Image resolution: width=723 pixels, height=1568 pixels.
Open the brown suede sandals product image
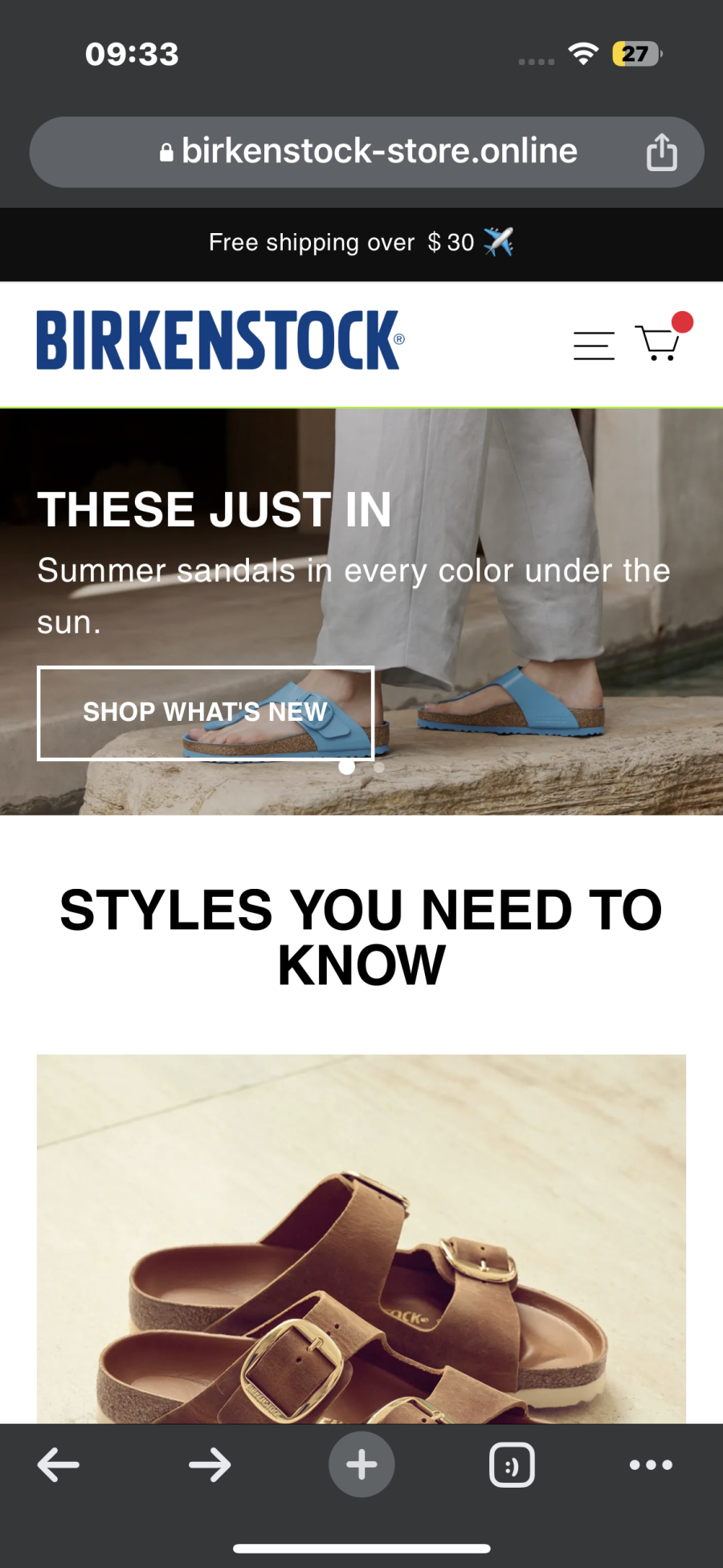361,1238
